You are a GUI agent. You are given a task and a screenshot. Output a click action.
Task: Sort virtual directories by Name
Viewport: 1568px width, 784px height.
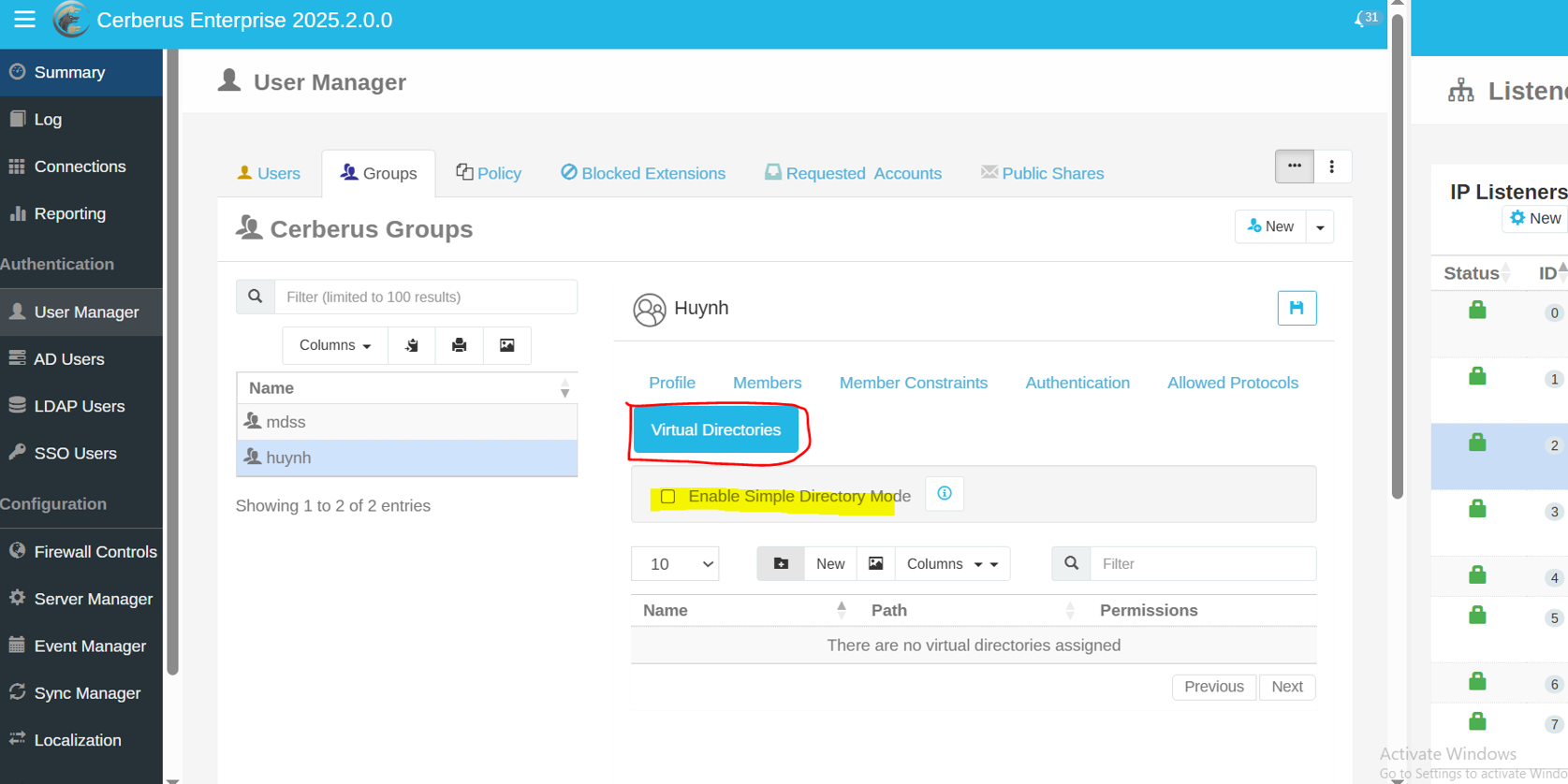pos(745,610)
